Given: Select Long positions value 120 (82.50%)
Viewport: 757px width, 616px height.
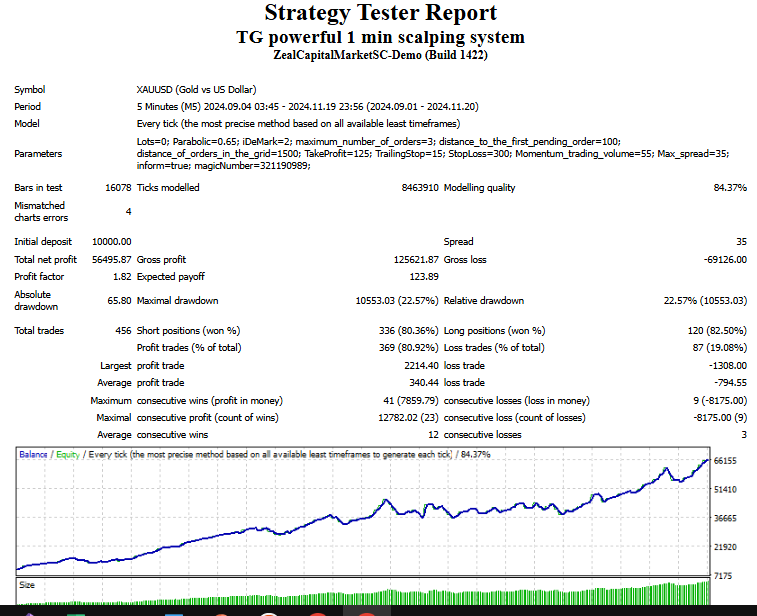Looking at the screenshot, I should [x=717, y=331].
